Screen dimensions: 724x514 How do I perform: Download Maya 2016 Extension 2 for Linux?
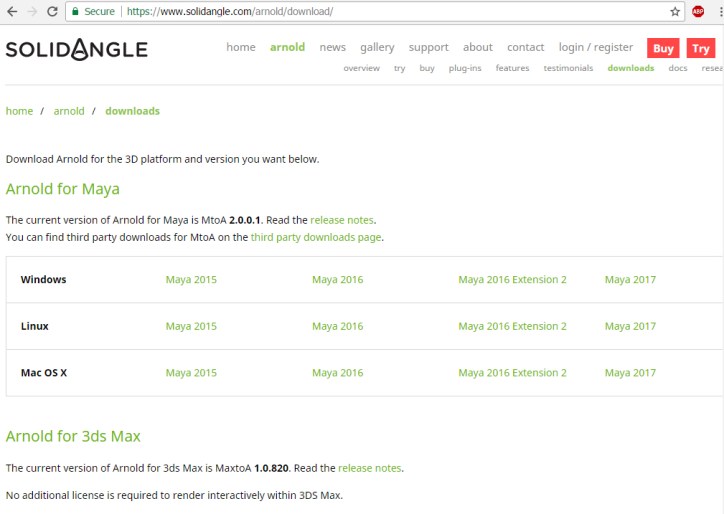(x=512, y=326)
